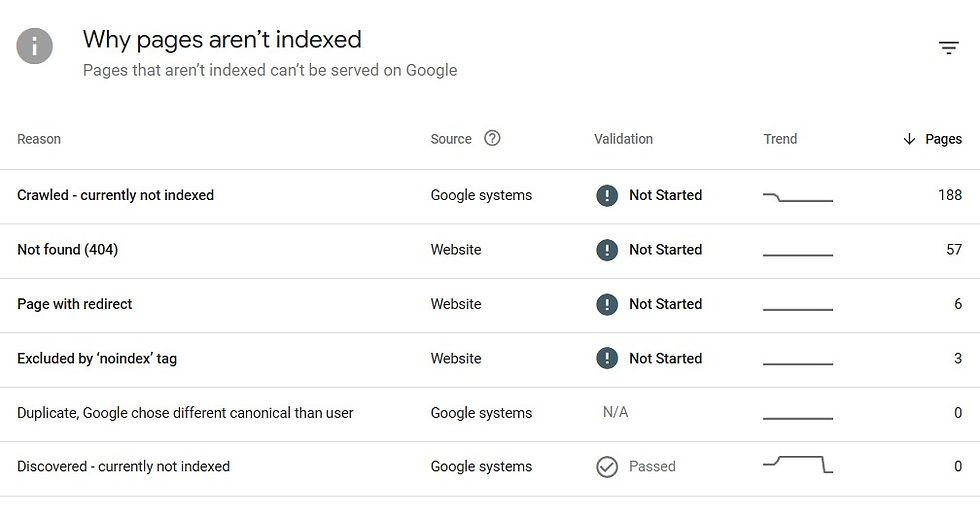Click the Passed checkmark icon
The height and width of the screenshot is (513, 980).
pos(607,467)
